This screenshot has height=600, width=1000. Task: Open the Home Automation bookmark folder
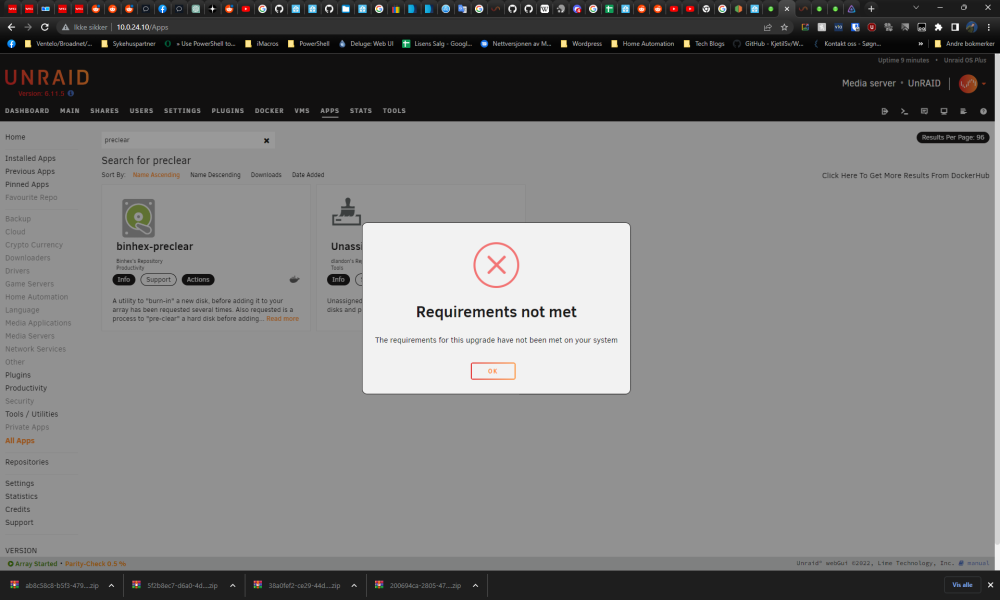point(642,44)
